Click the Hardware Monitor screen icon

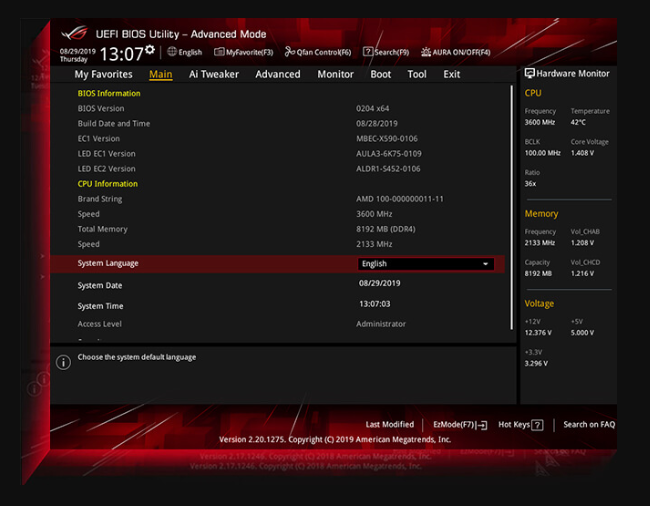(529, 73)
